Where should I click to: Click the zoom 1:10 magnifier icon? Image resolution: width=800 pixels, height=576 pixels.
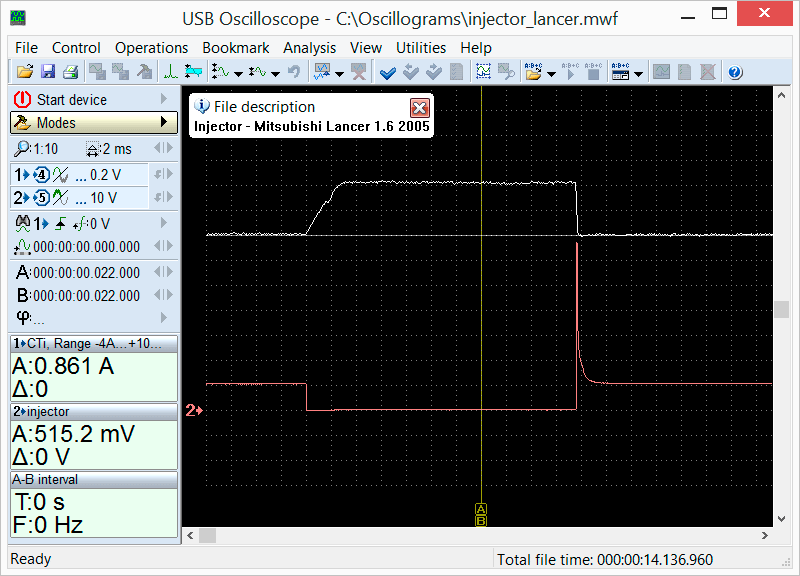click(23, 149)
